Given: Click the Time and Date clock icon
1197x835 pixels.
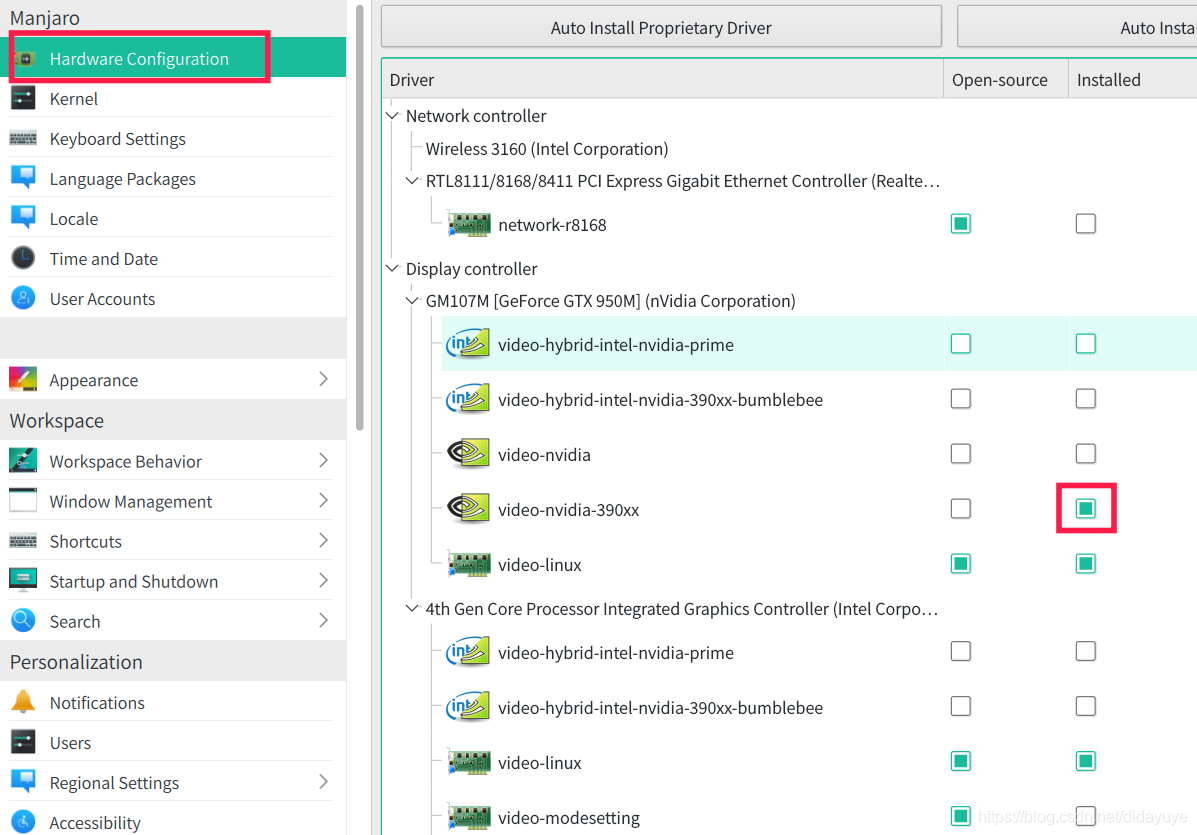Looking at the screenshot, I should pyautogui.click(x=23, y=258).
